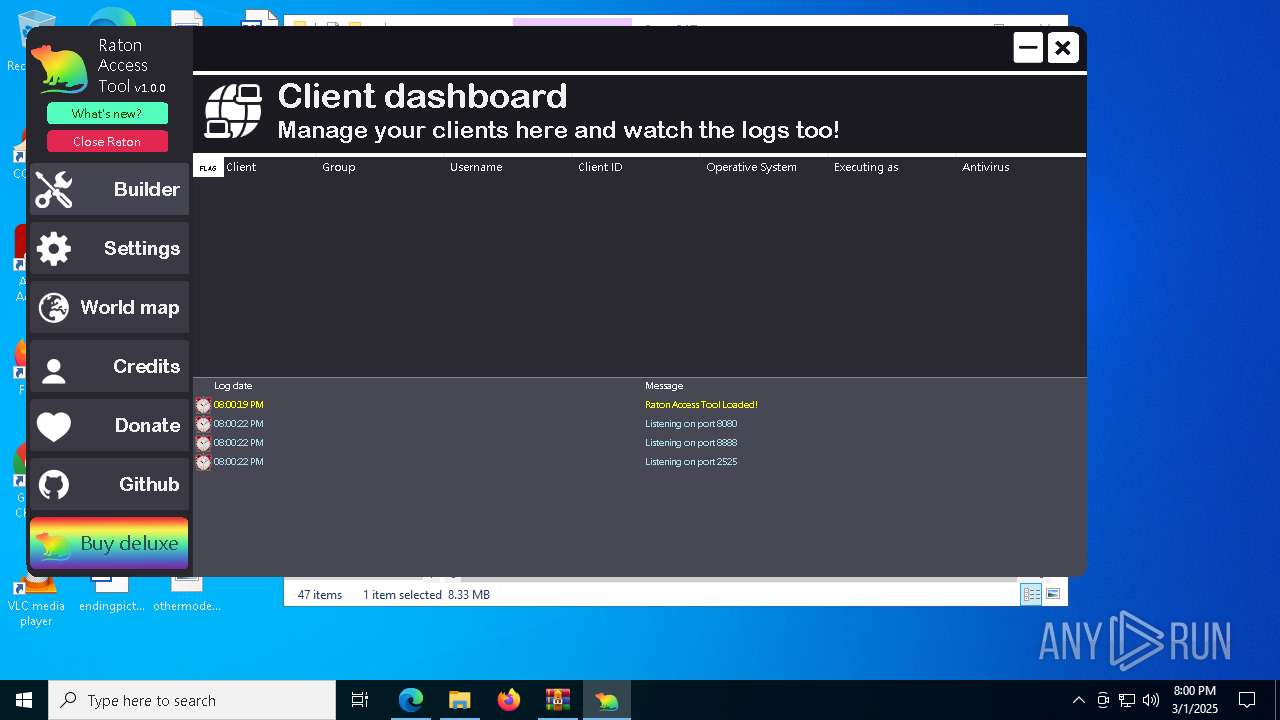This screenshot has height=720, width=1280.
Task: Launch Firefox from the taskbar
Action: tap(508, 700)
